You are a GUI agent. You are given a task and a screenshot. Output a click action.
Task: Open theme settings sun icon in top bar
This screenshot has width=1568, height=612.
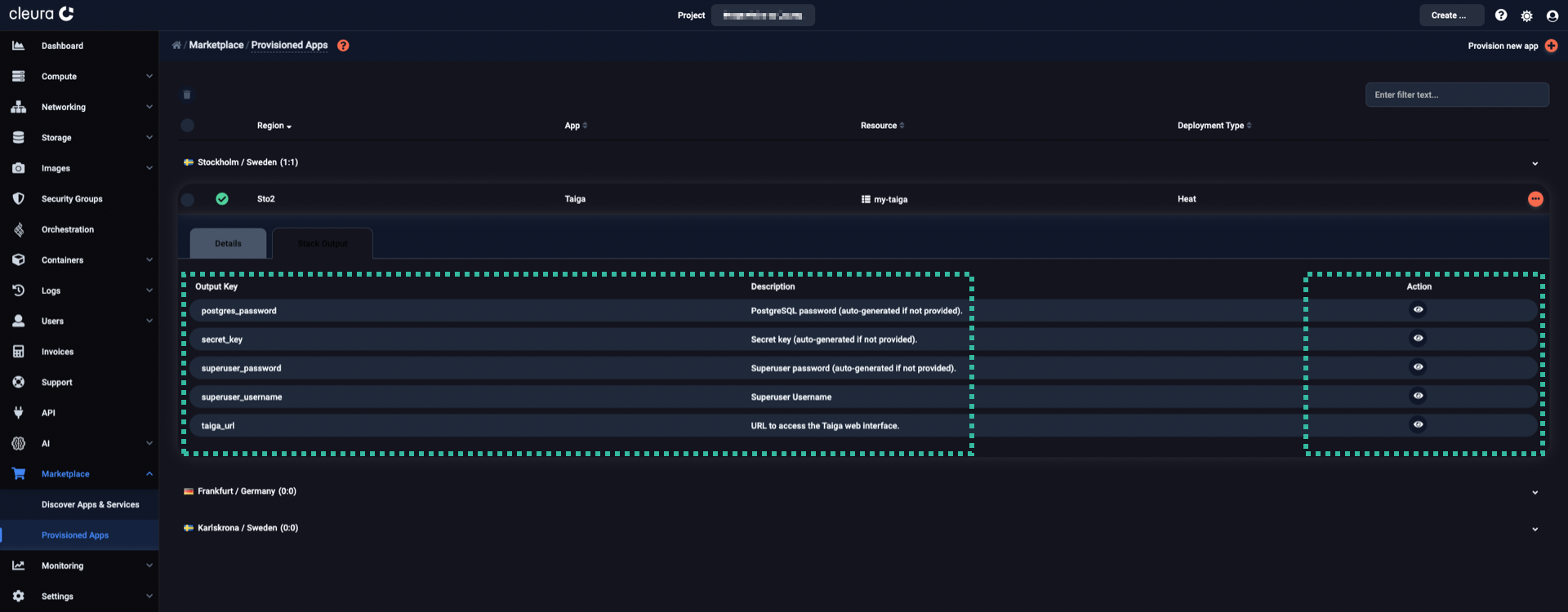1526,16
